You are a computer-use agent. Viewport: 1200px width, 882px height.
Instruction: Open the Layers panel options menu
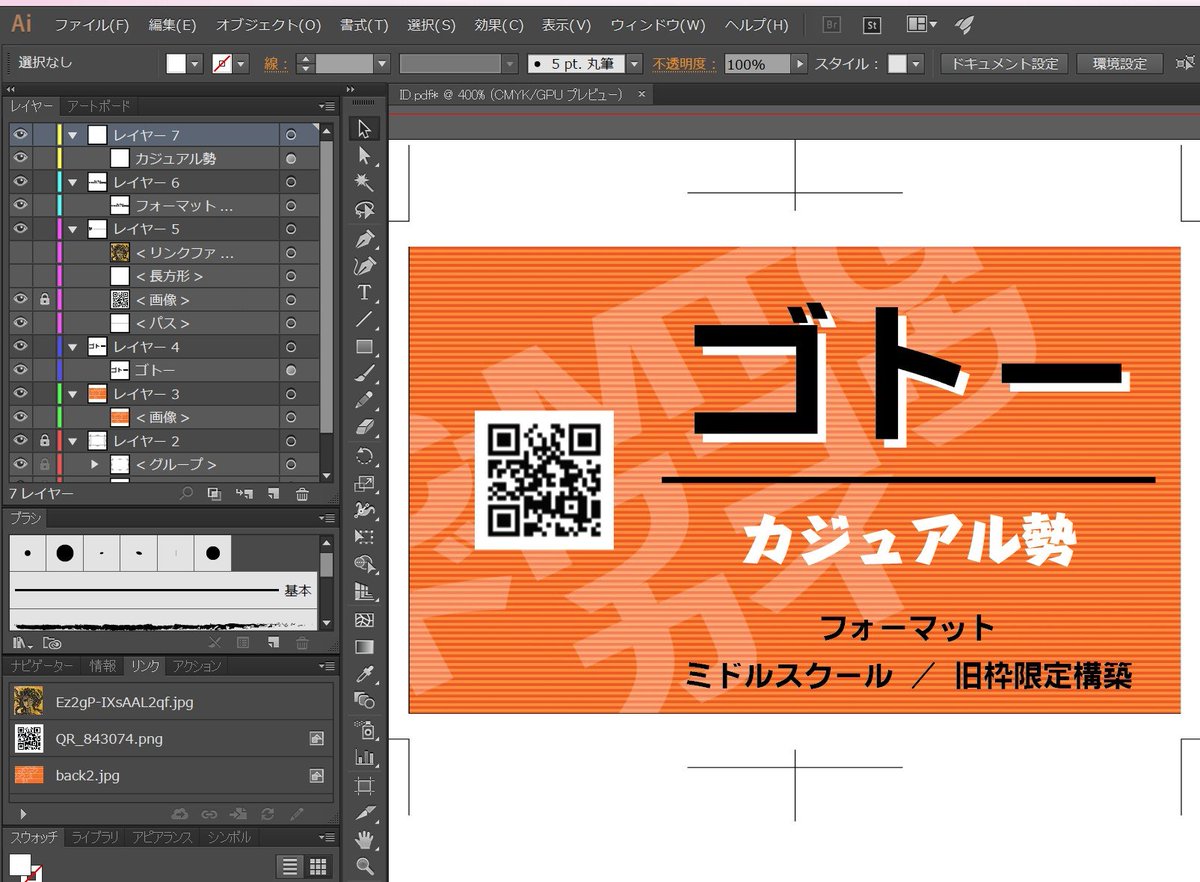[326, 106]
